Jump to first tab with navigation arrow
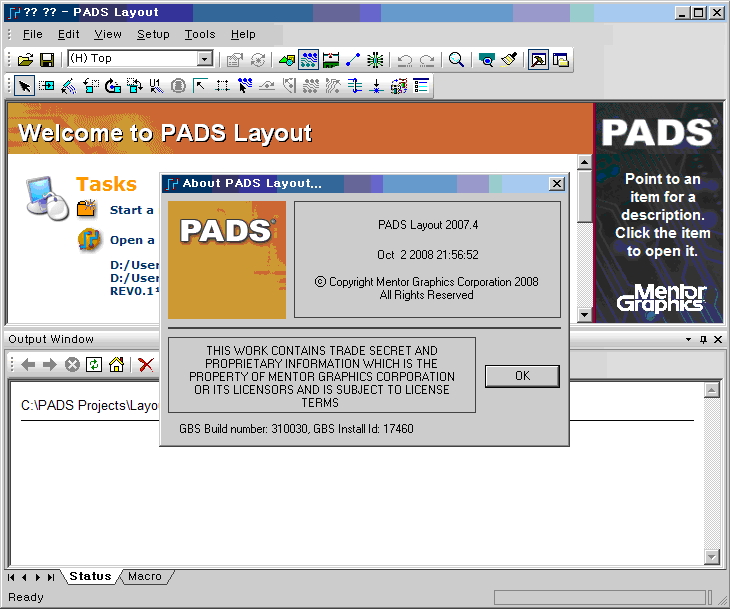730x609 pixels. click(x=11, y=577)
